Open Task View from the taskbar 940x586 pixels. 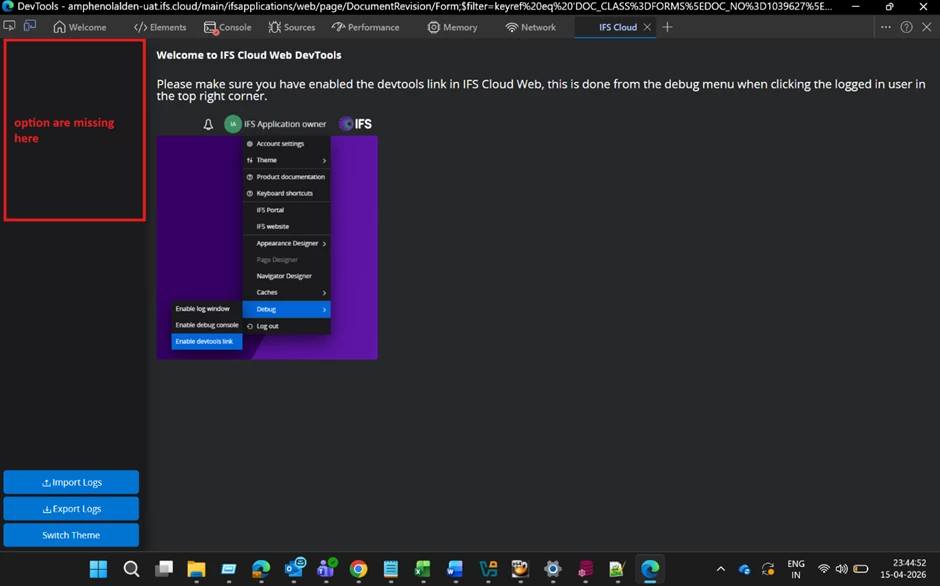point(164,569)
